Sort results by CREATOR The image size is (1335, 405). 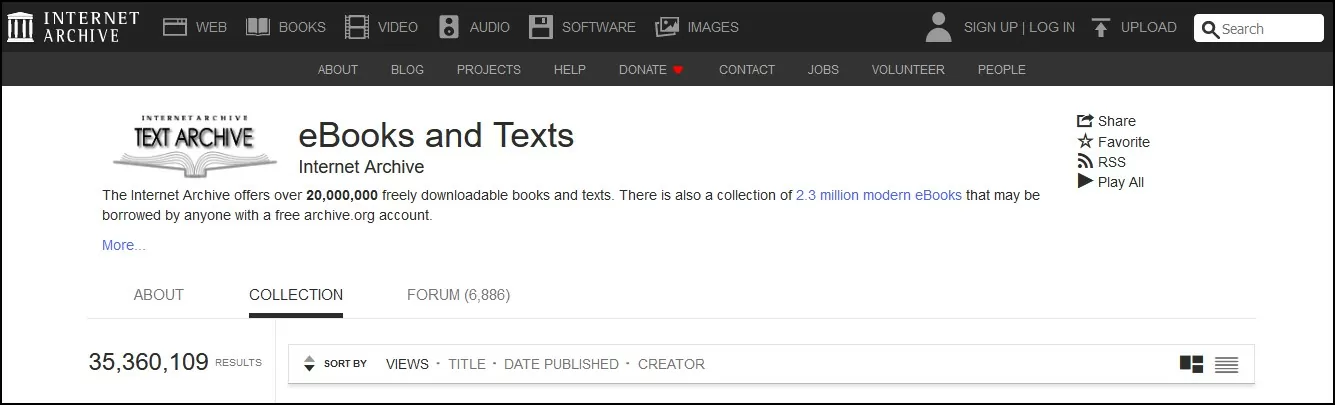click(x=671, y=364)
